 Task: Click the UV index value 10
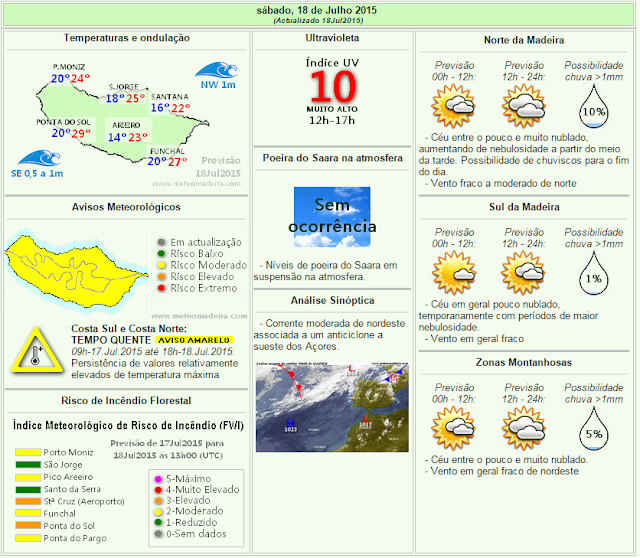coord(333,87)
